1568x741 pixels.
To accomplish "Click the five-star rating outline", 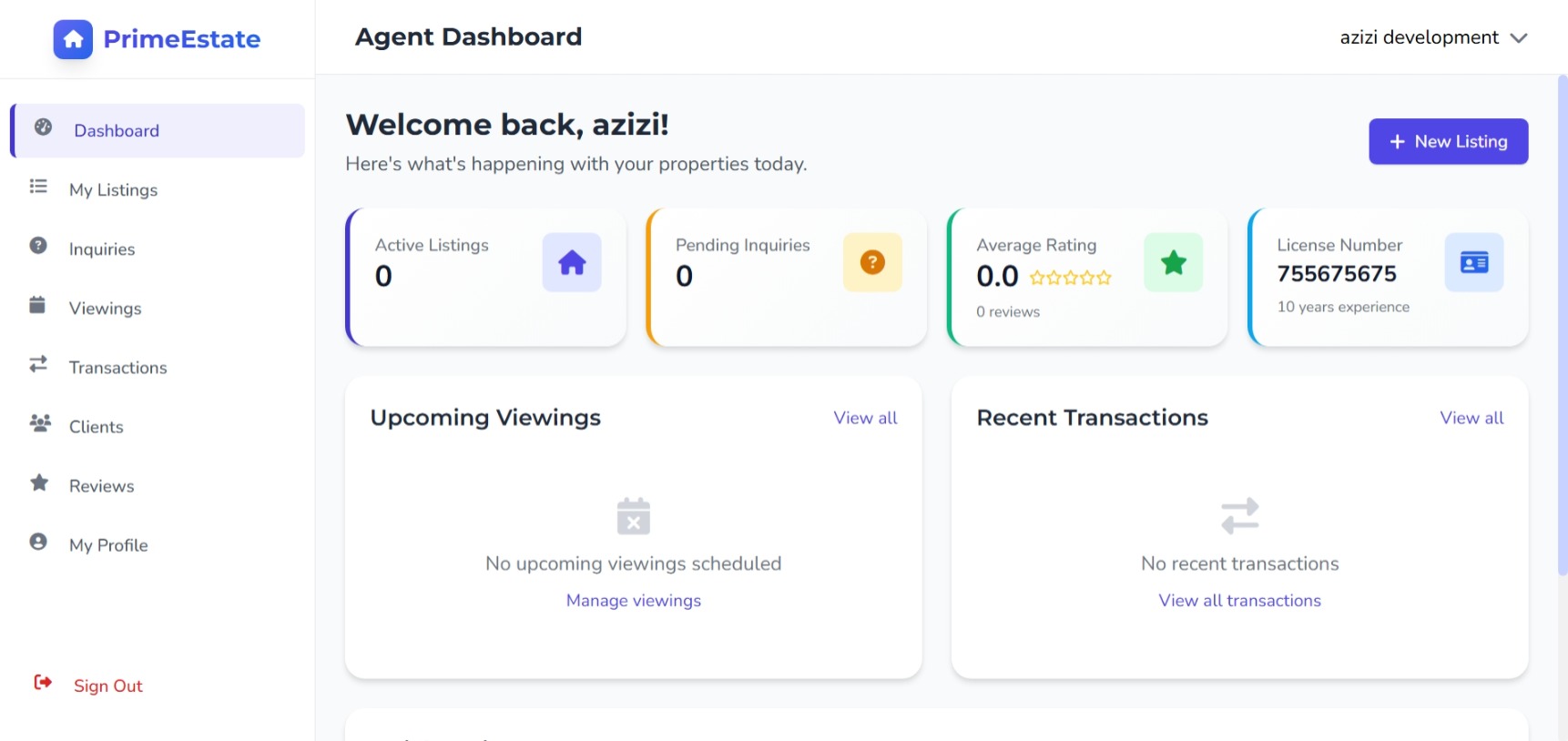I will [x=1070, y=278].
